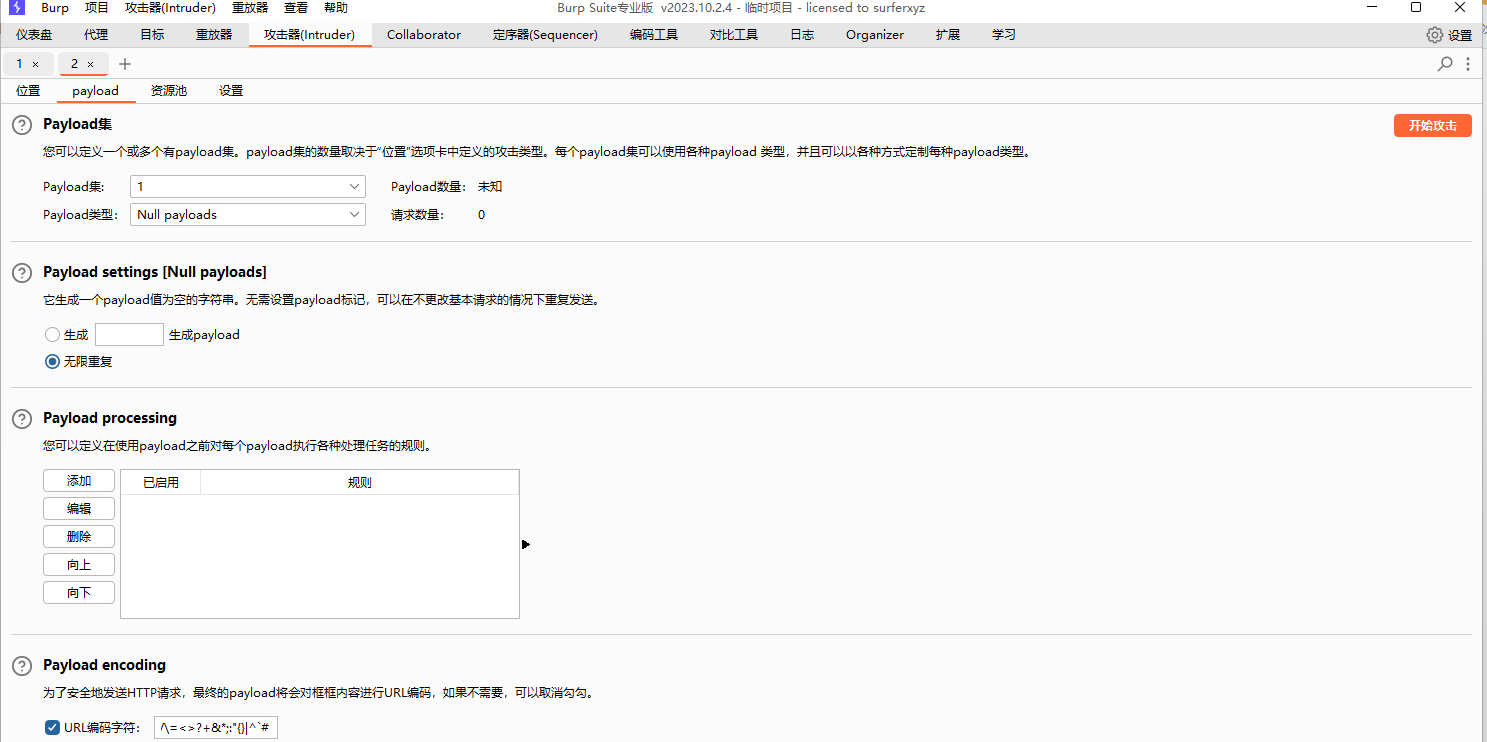Click the 删除 rule button
Image resolution: width=1487 pixels, height=742 pixels.
(79, 537)
